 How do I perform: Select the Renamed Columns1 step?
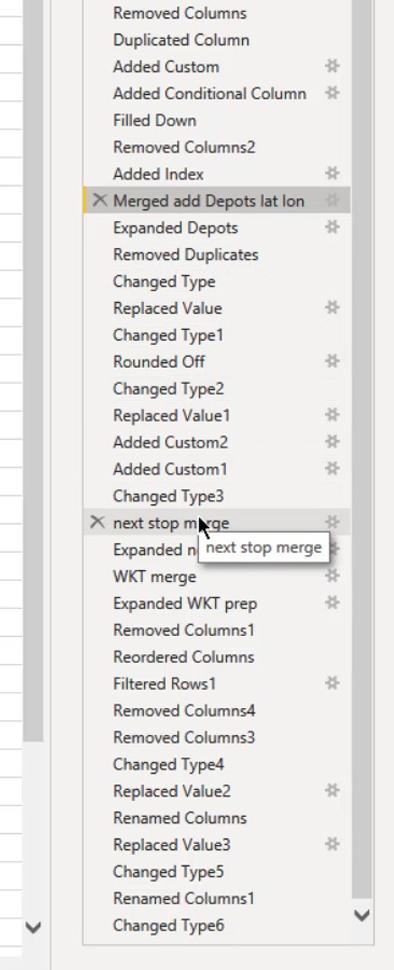(x=184, y=899)
